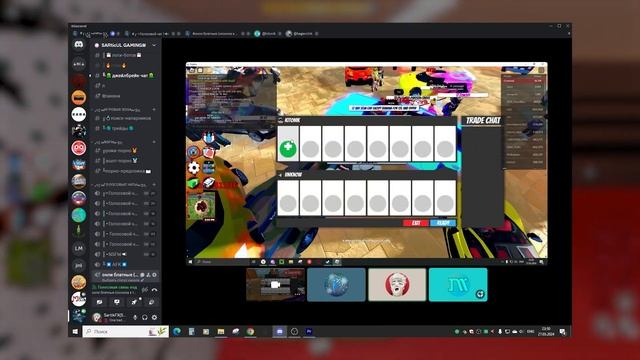640x360 pixels.
Task: Click the magnet icon in game HUD
Action: [x=209, y=137]
